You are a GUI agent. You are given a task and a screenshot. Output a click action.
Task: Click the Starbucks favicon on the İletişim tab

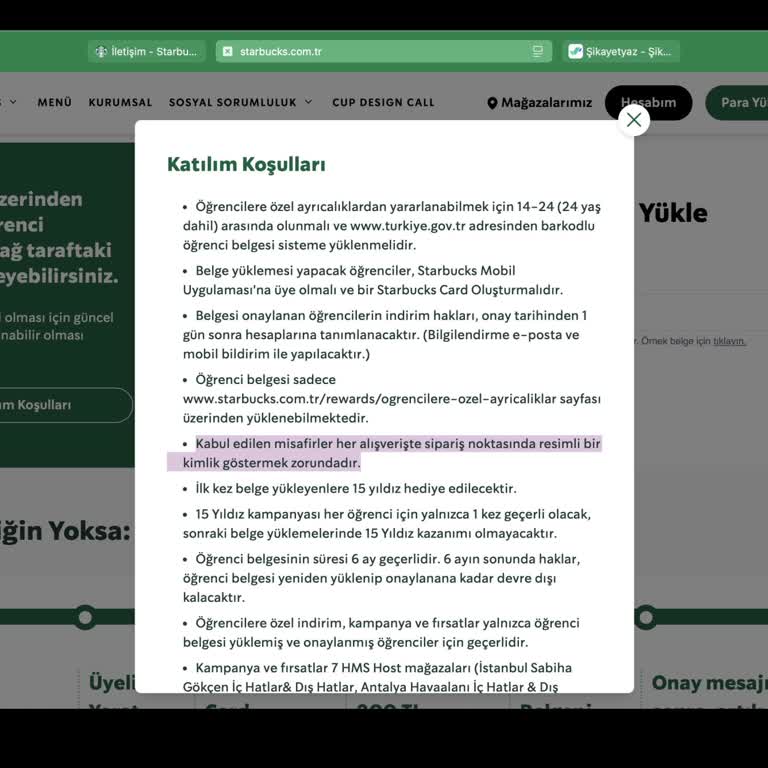(101, 51)
